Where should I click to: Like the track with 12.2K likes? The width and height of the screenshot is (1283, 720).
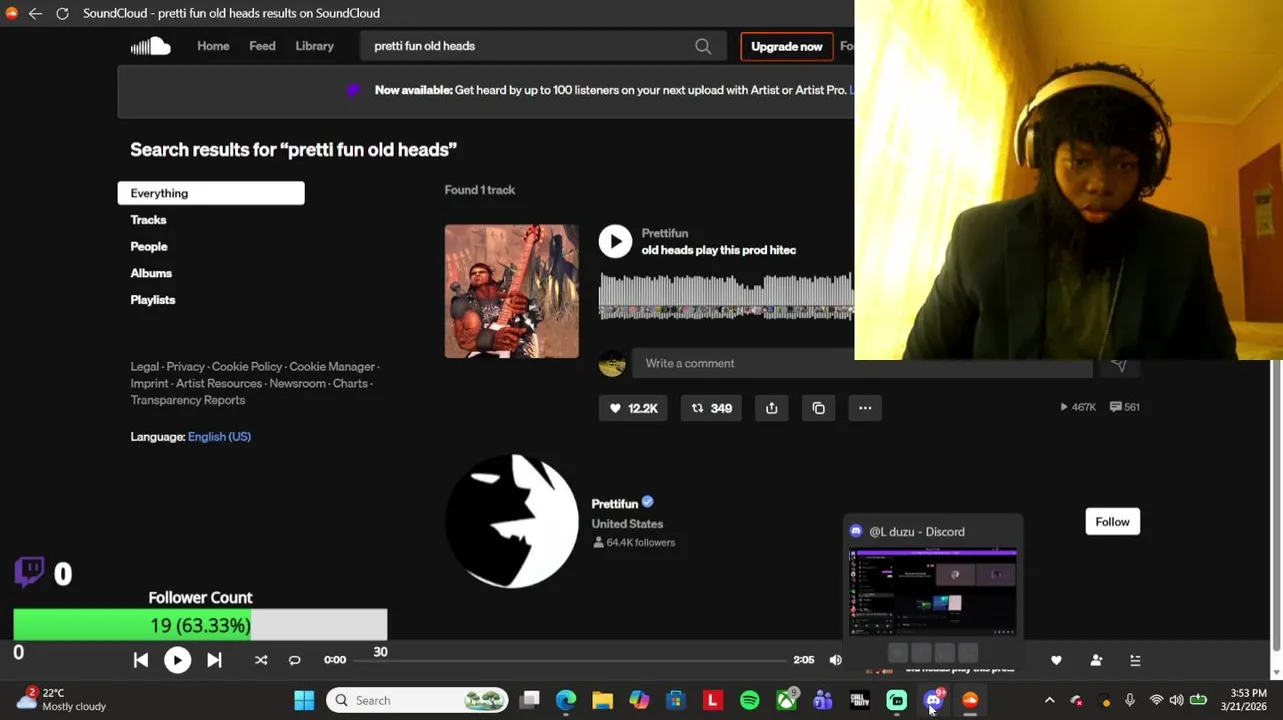click(633, 408)
